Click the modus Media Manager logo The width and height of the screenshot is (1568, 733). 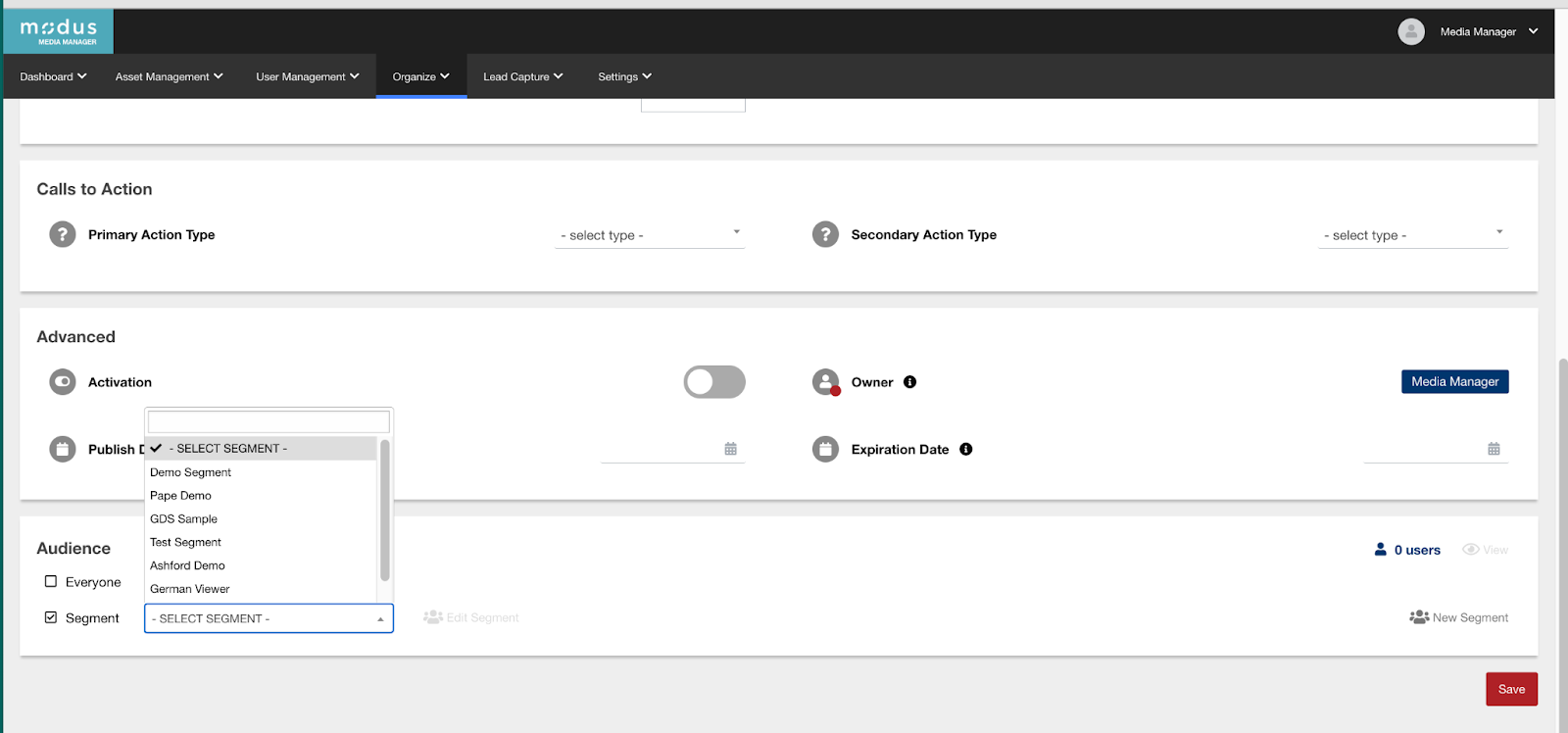59,31
